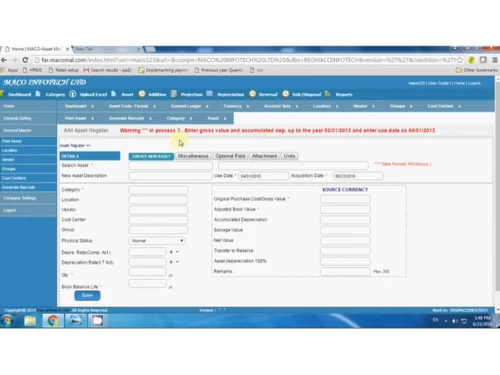Close the New Tab browser tab
Image resolution: width=500 pixels, height=375 pixels.
138,49
